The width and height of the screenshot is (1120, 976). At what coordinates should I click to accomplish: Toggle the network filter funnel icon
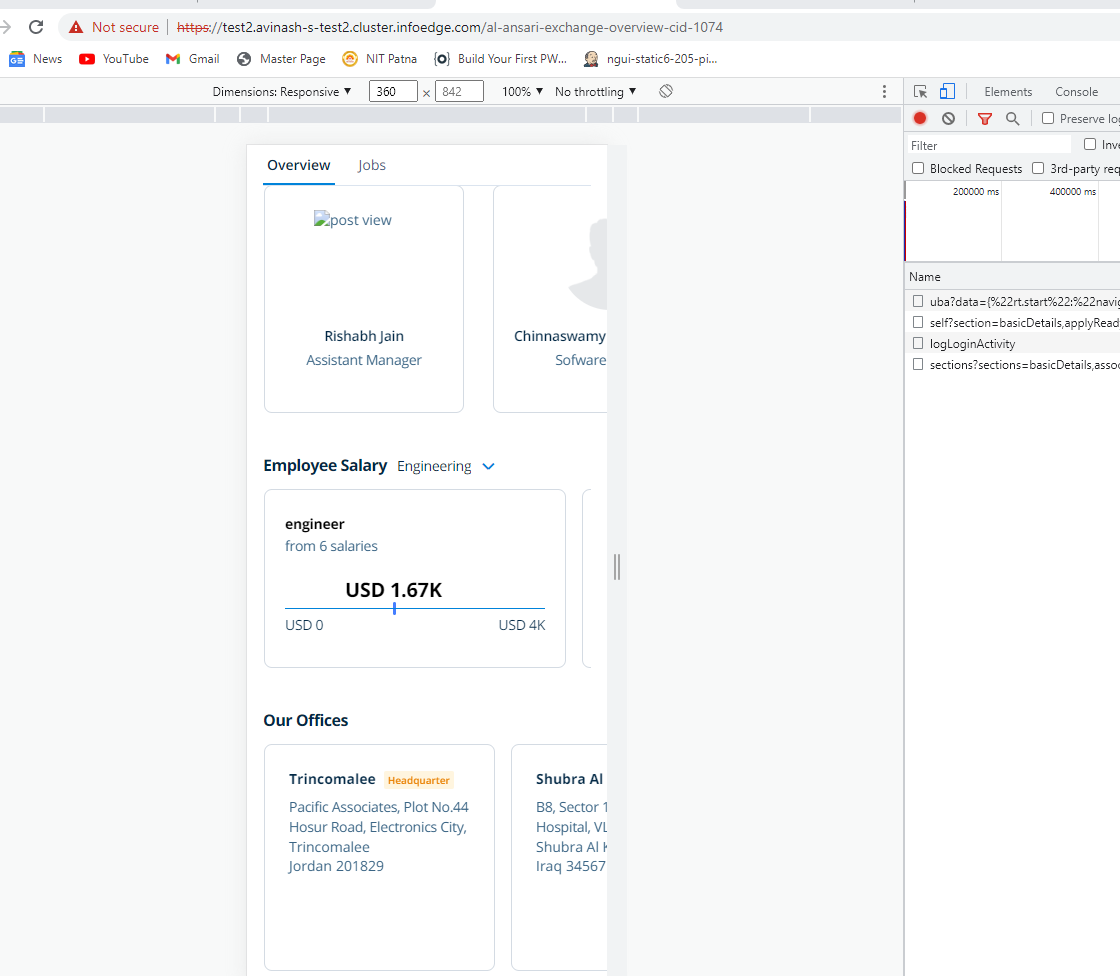pyautogui.click(x=985, y=118)
